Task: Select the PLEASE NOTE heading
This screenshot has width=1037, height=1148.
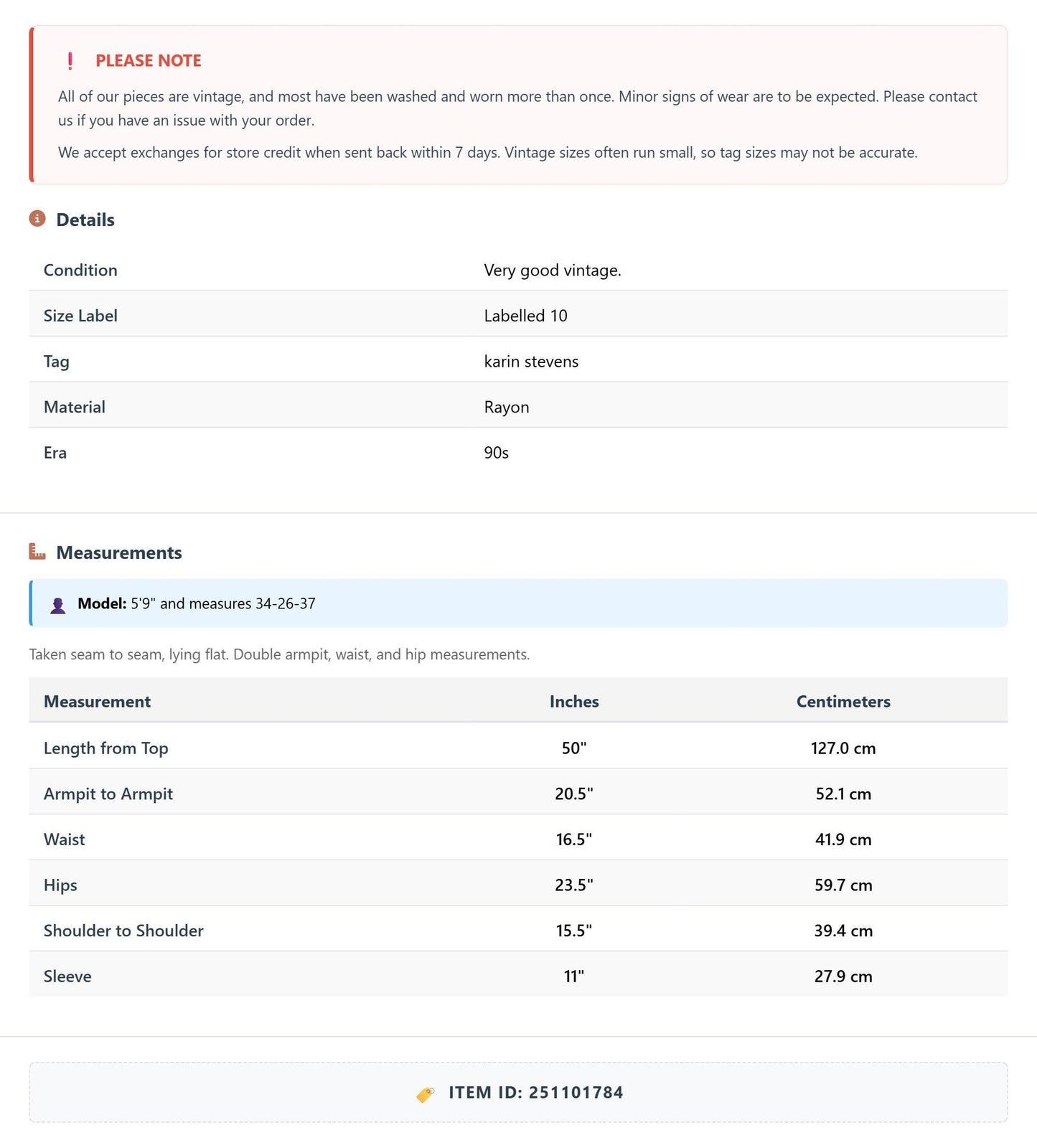Action: coord(149,61)
